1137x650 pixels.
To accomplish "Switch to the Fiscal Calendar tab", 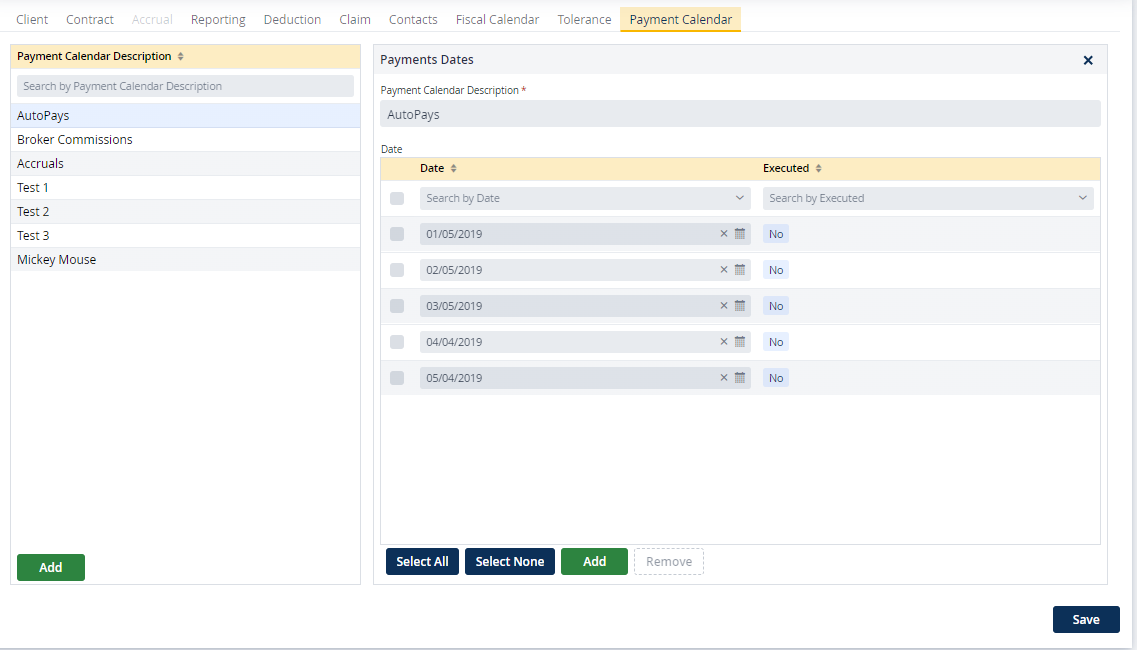I will coord(497,20).
